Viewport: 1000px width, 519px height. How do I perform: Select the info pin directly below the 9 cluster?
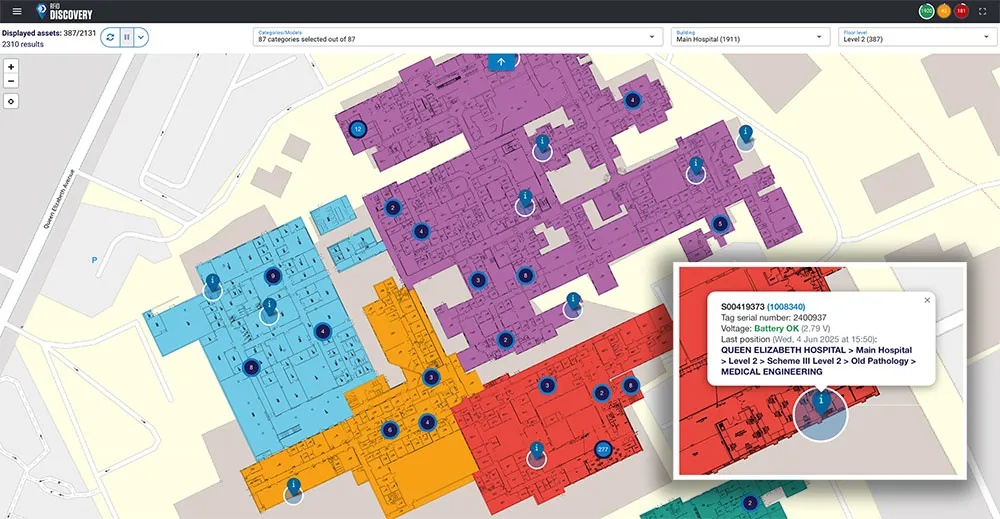point(269,309)
